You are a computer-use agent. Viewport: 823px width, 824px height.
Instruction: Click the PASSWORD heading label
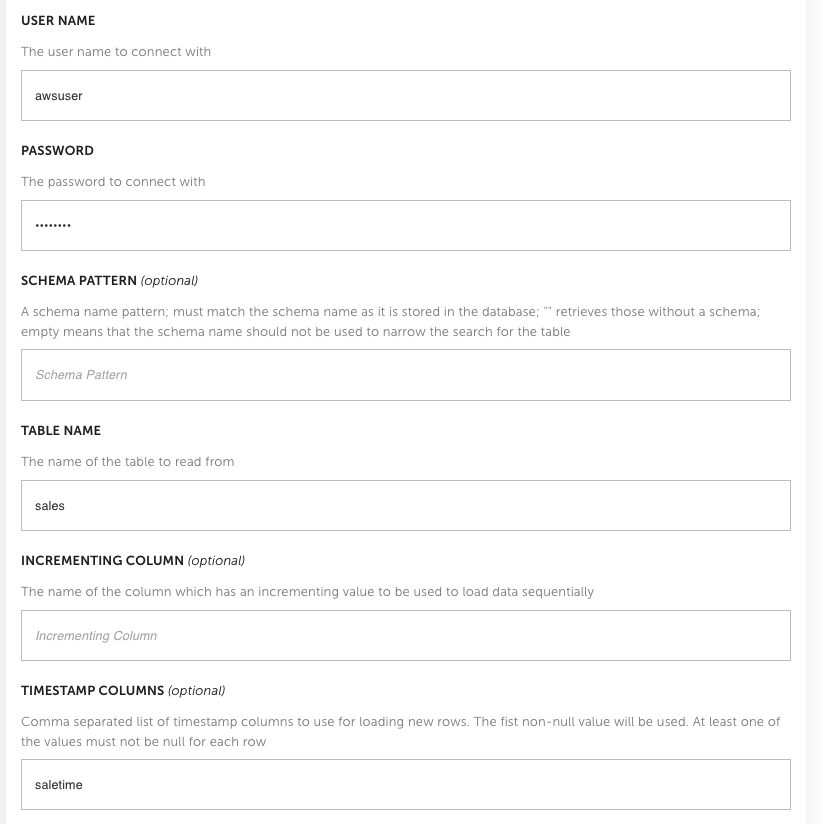click(x=57, y=151)
